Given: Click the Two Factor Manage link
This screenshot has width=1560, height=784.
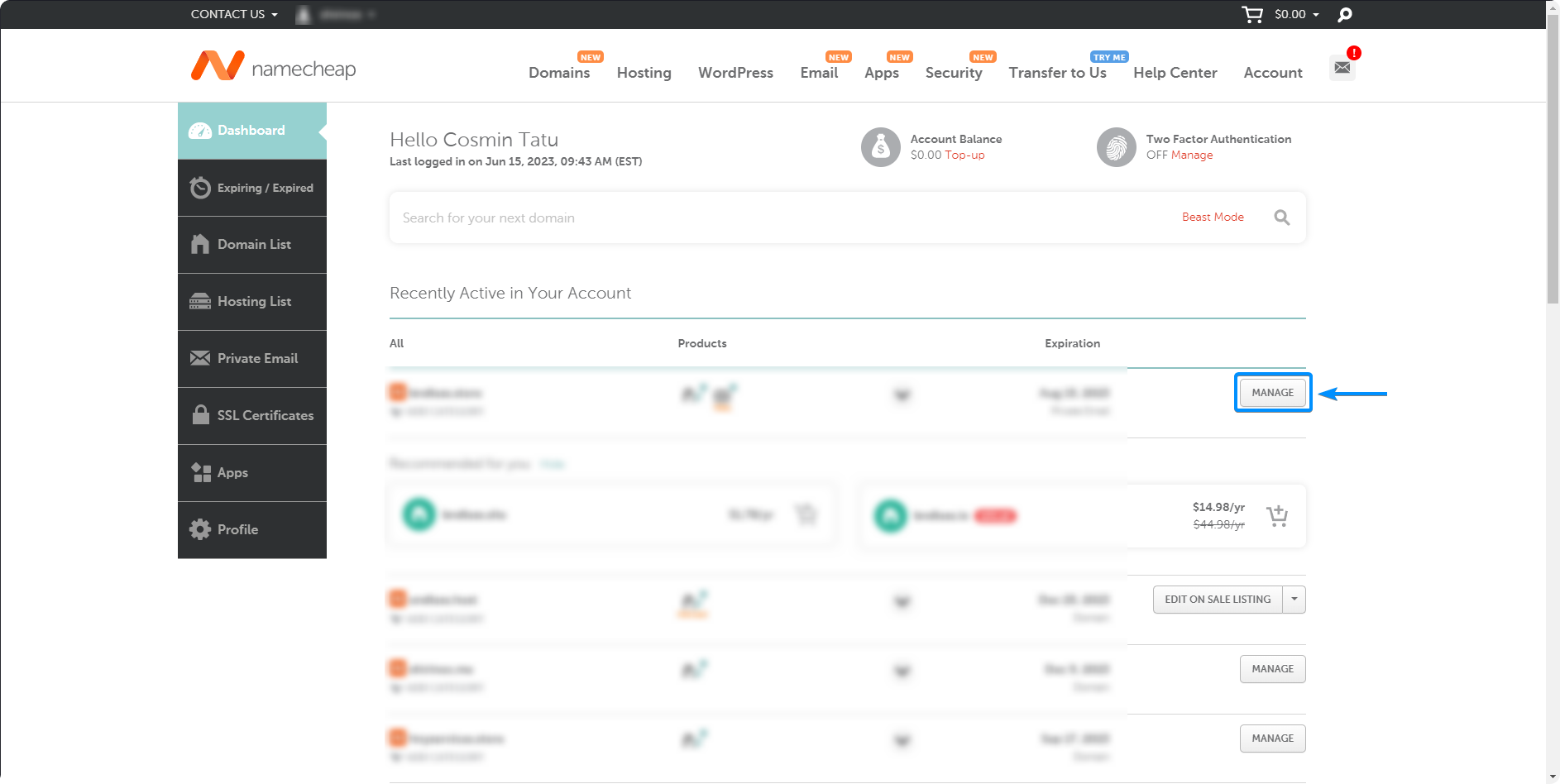Looking at the screenshot, I should click(1192, 155).
